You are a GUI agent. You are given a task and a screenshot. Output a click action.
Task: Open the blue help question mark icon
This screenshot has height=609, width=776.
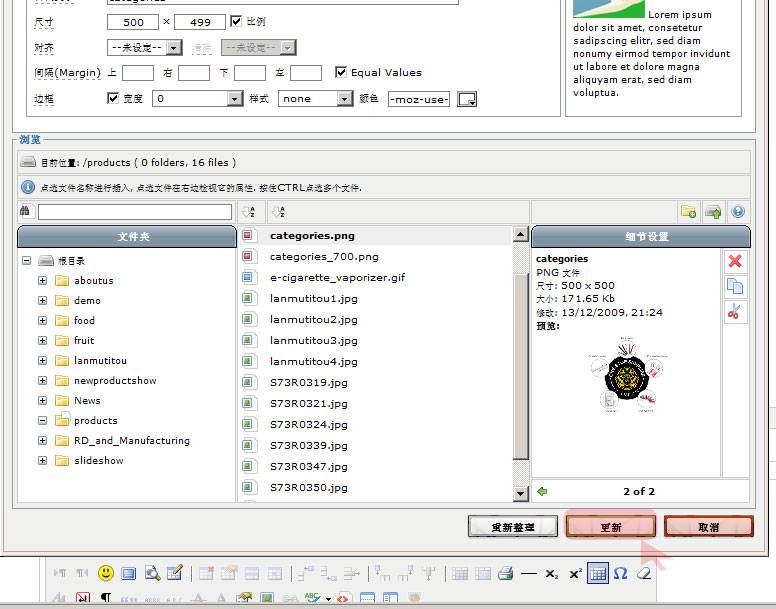[738, 211]
